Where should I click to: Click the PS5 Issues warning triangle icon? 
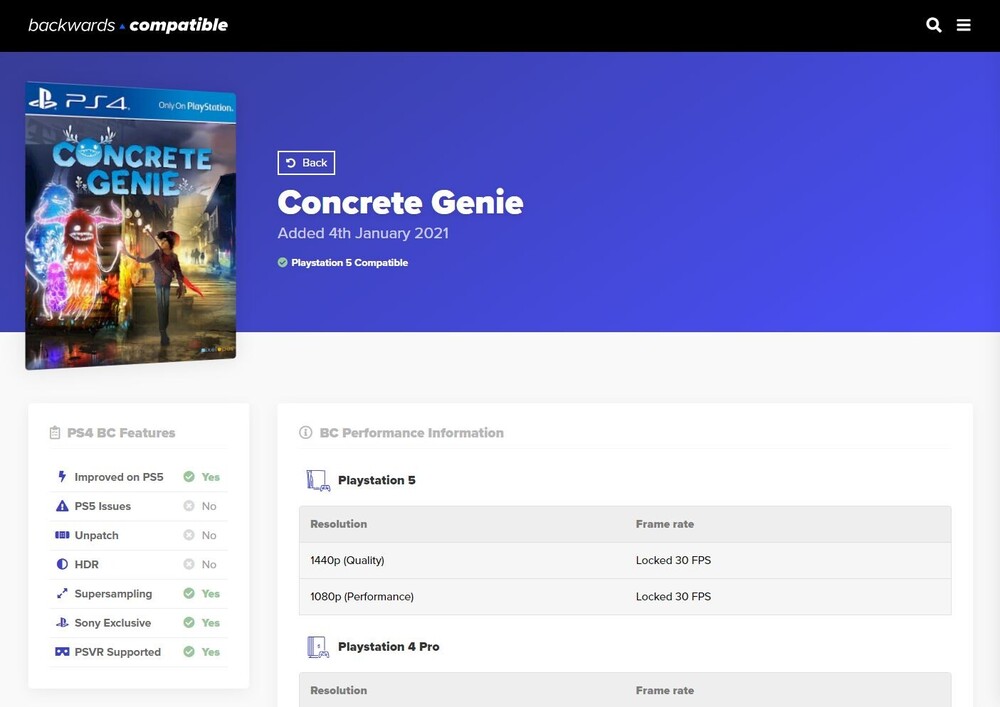click(x=62, y=506)
